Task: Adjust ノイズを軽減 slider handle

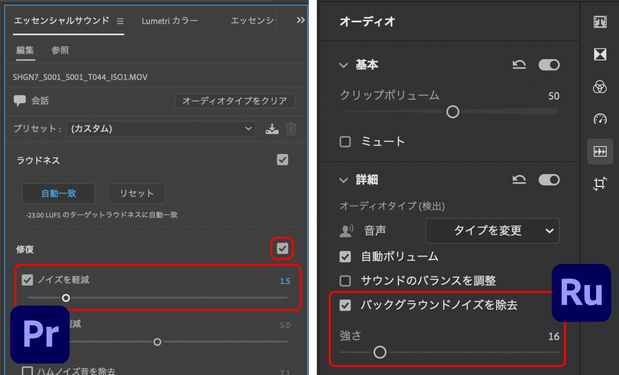Action: (x=66, y=298)
